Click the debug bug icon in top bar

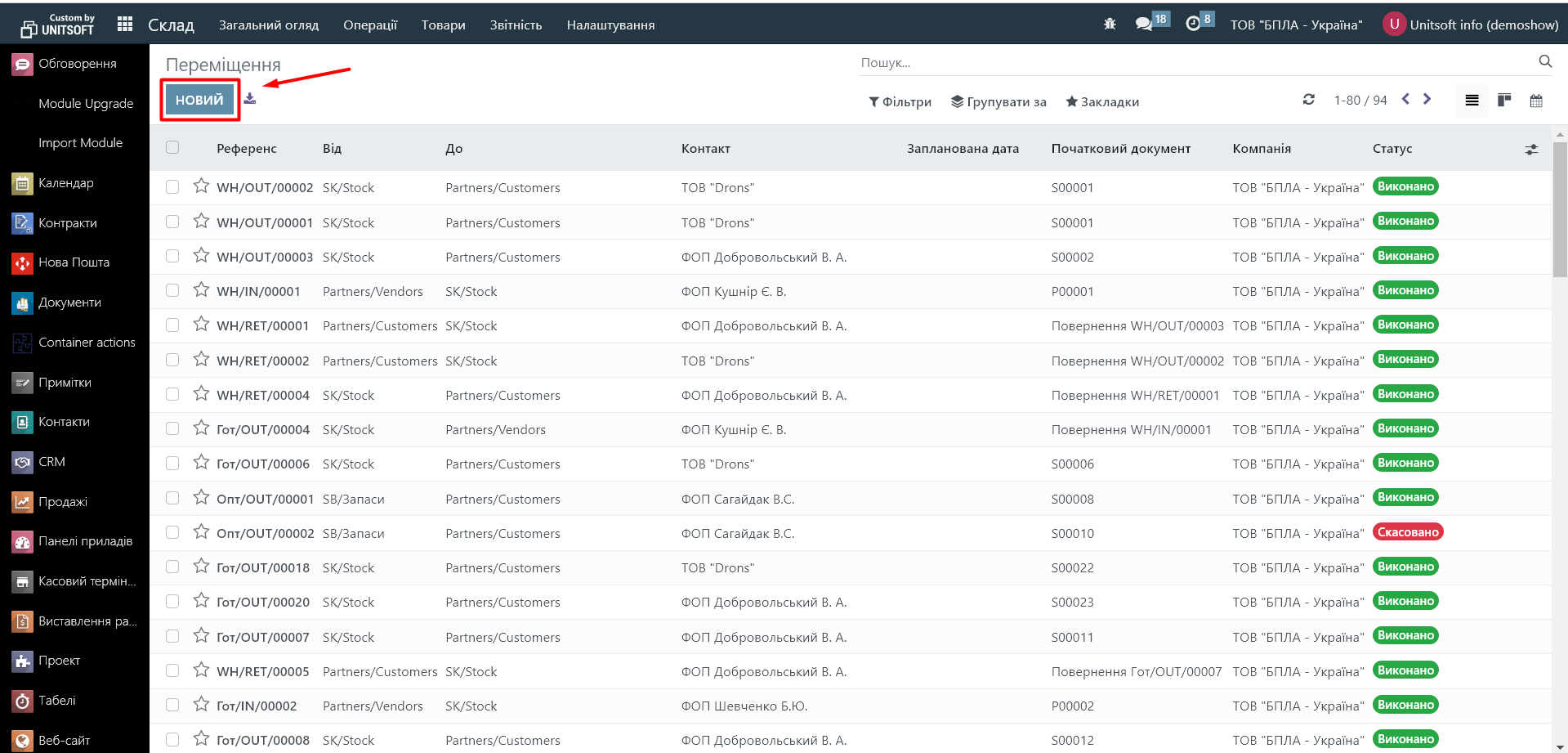point(1110,25)
